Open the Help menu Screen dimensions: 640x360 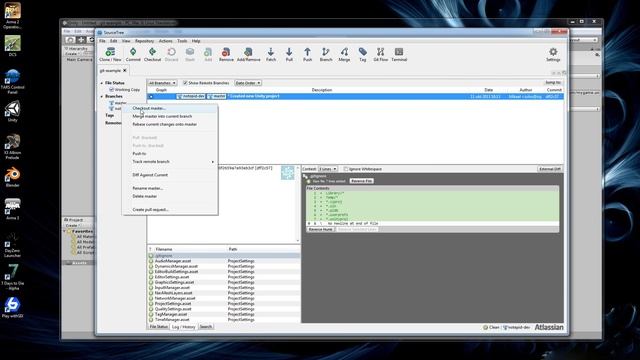[196, 41]
